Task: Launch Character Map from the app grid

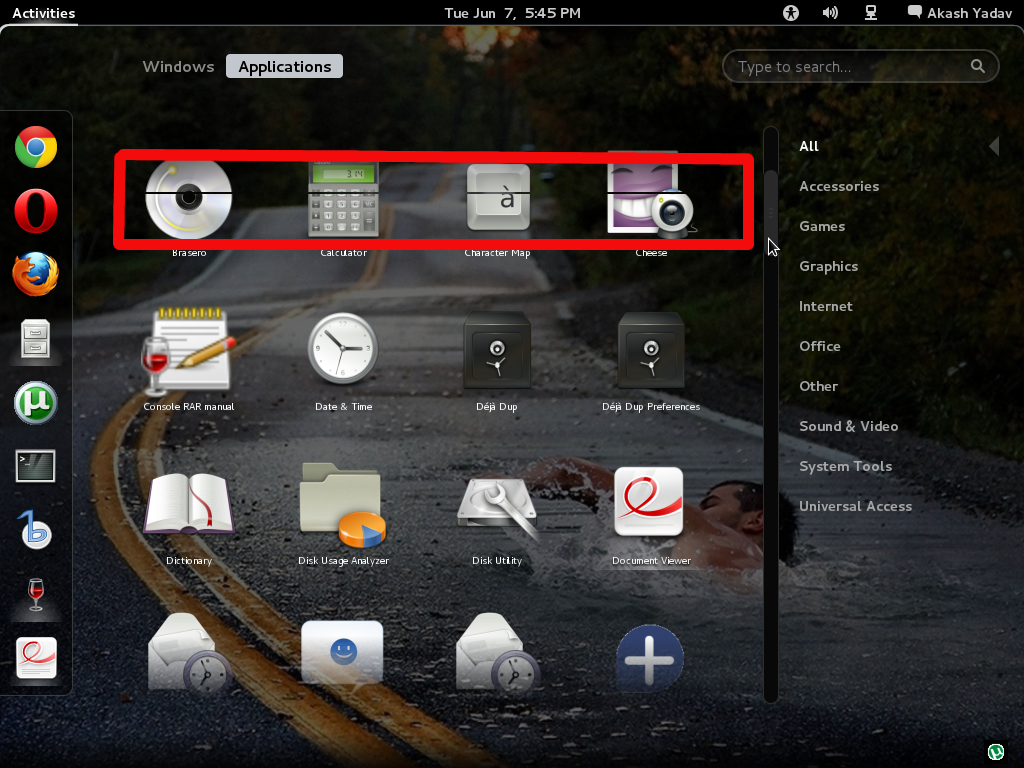Action: pos(497,199)
